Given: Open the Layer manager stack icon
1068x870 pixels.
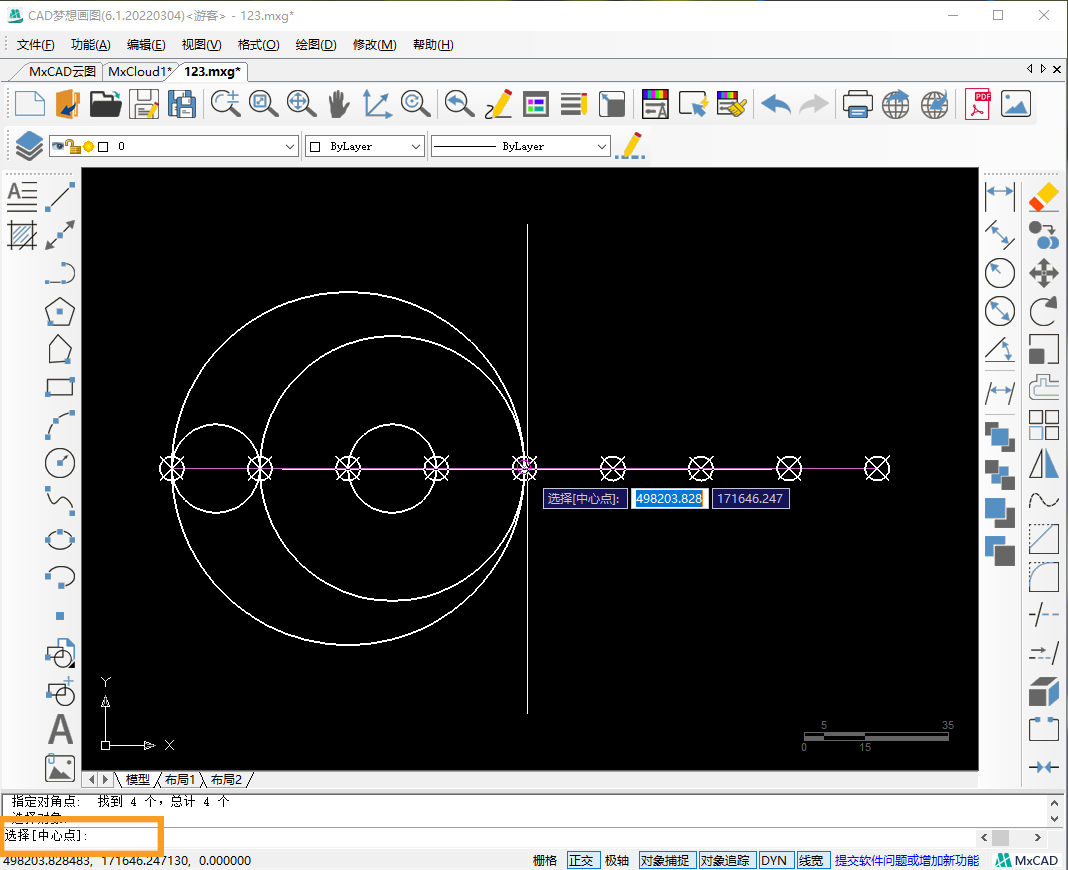Looking at the screenshot, I should (29, 146).
